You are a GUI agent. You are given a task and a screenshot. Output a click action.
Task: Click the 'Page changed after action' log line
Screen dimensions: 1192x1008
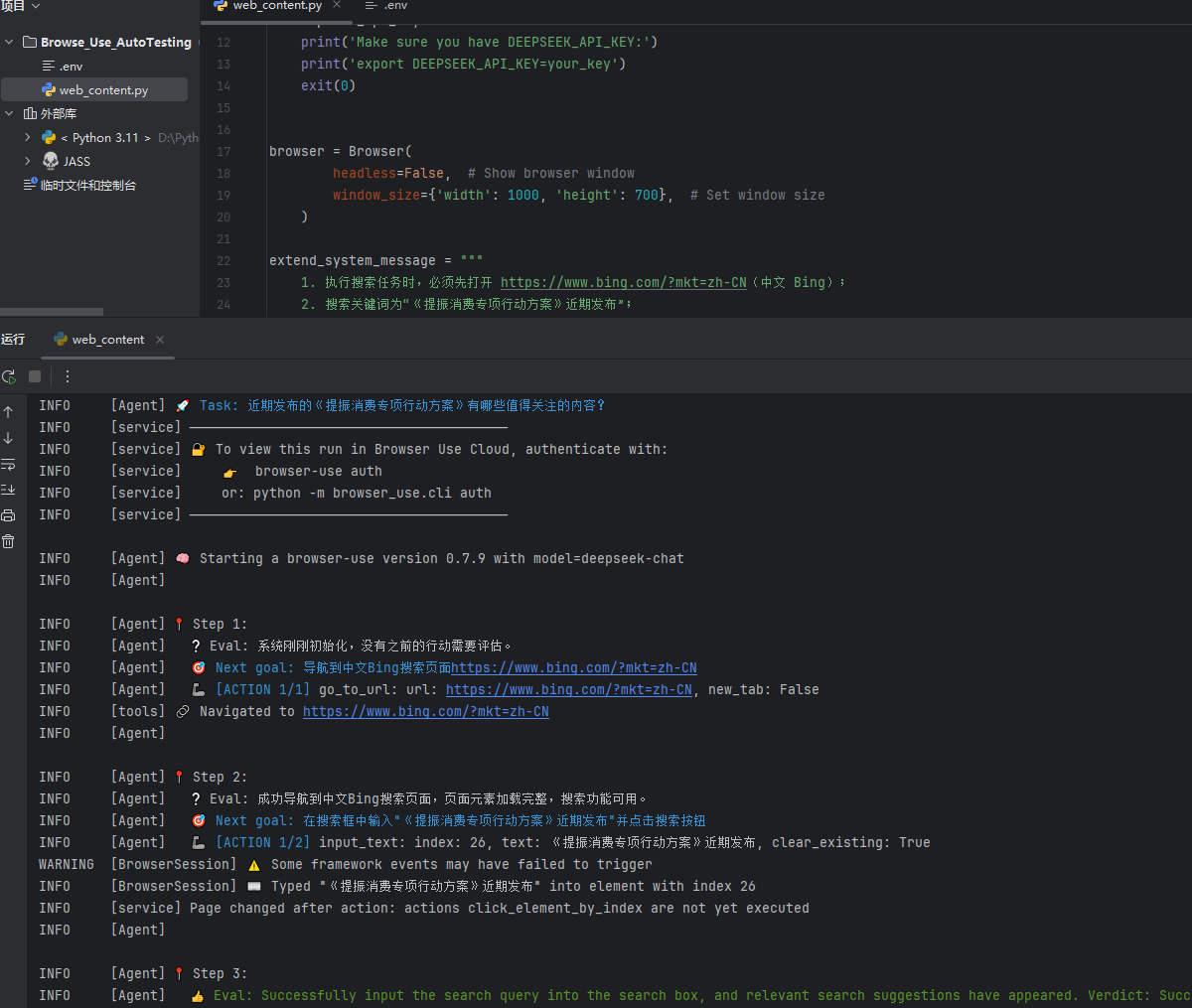[x=500, y=909]
